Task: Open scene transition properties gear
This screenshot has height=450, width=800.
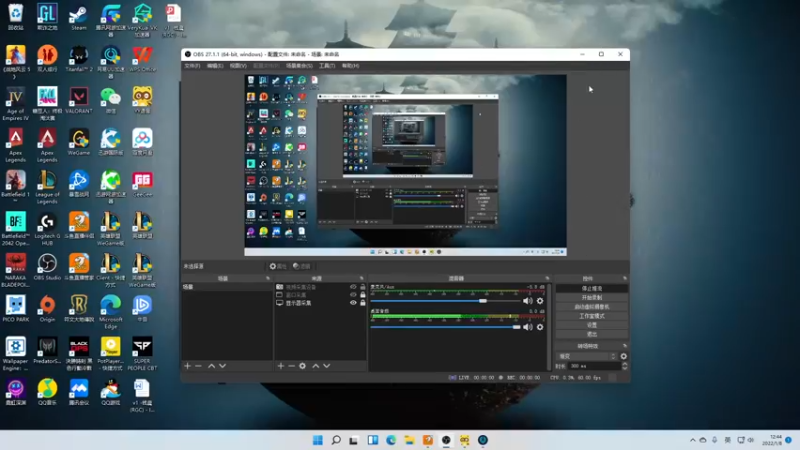Action: tap(623, 356)
